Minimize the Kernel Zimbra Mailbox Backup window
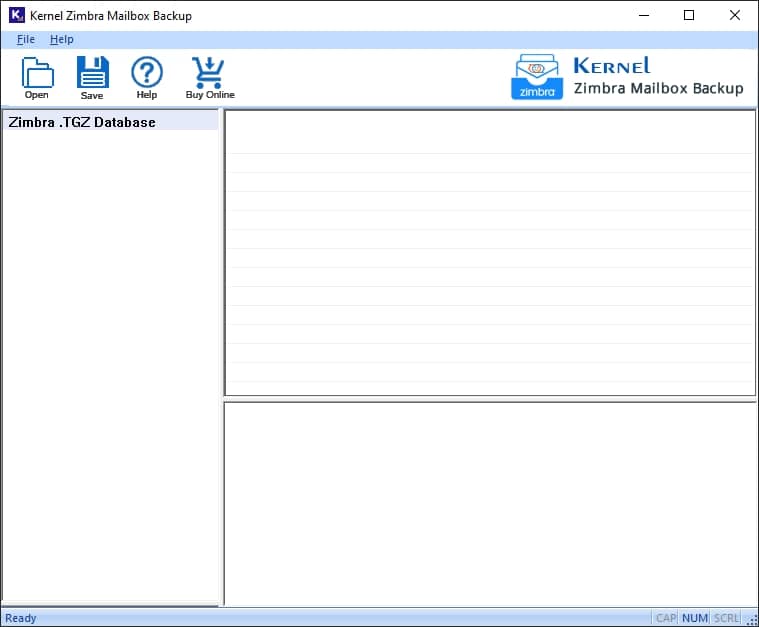The width and height of the screenshot is (759, 627). [x=644, y=15]
